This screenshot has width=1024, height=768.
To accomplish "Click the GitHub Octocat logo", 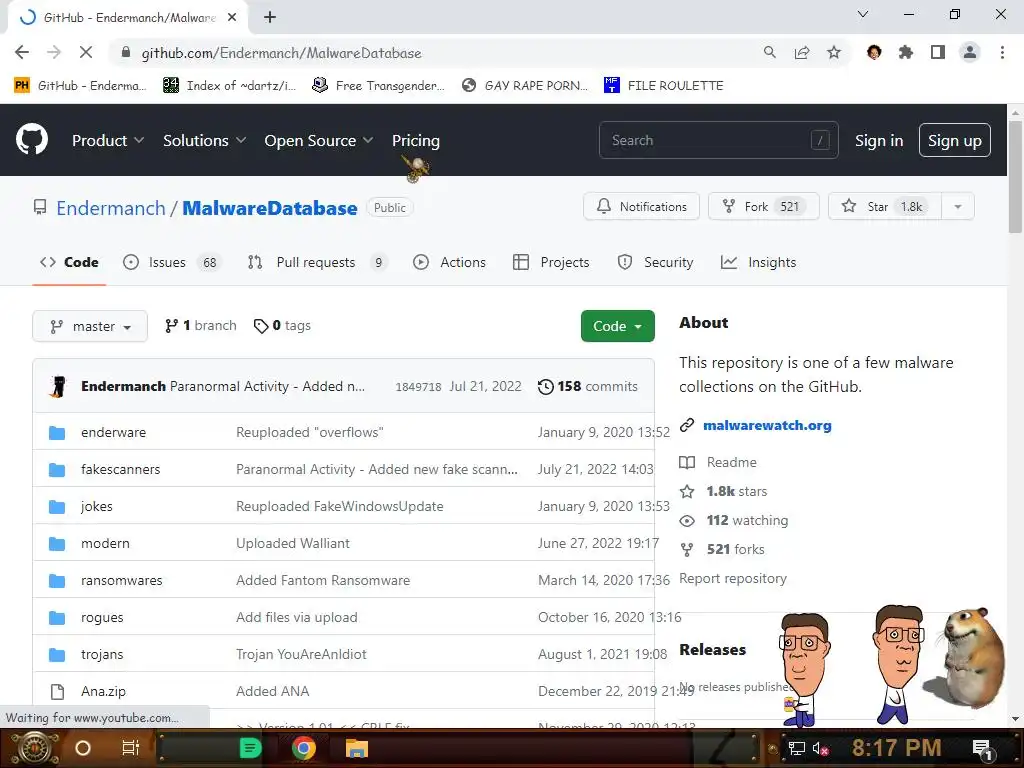I will (31, 140).
